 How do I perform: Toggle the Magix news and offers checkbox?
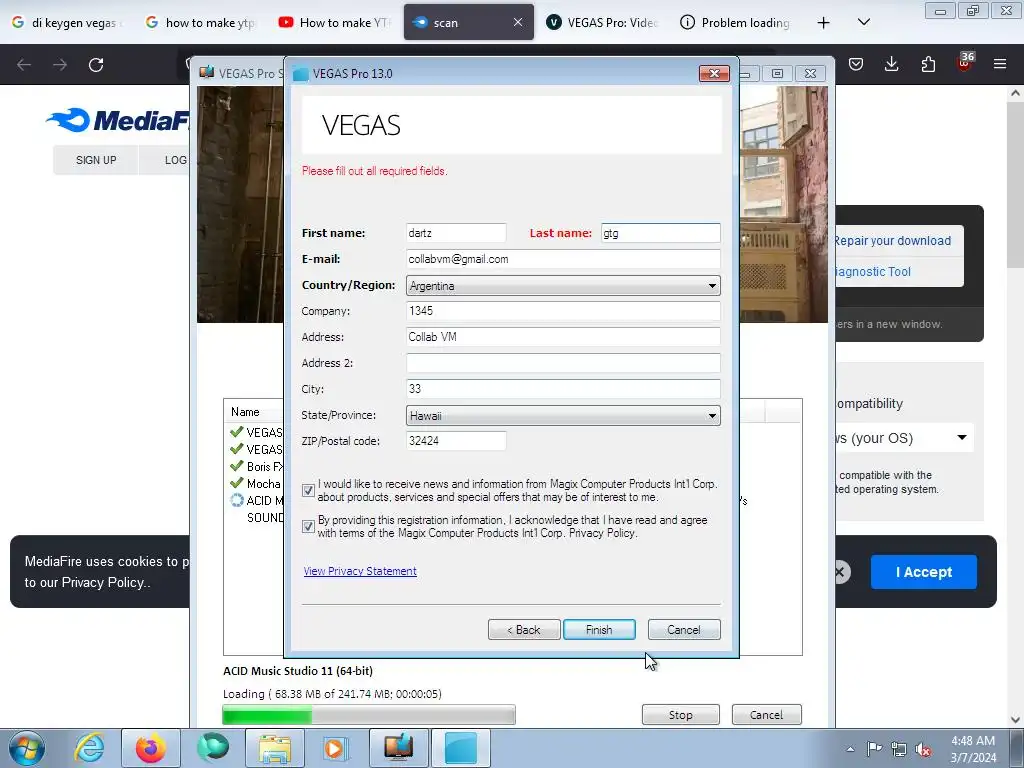(x=308, y=490)
